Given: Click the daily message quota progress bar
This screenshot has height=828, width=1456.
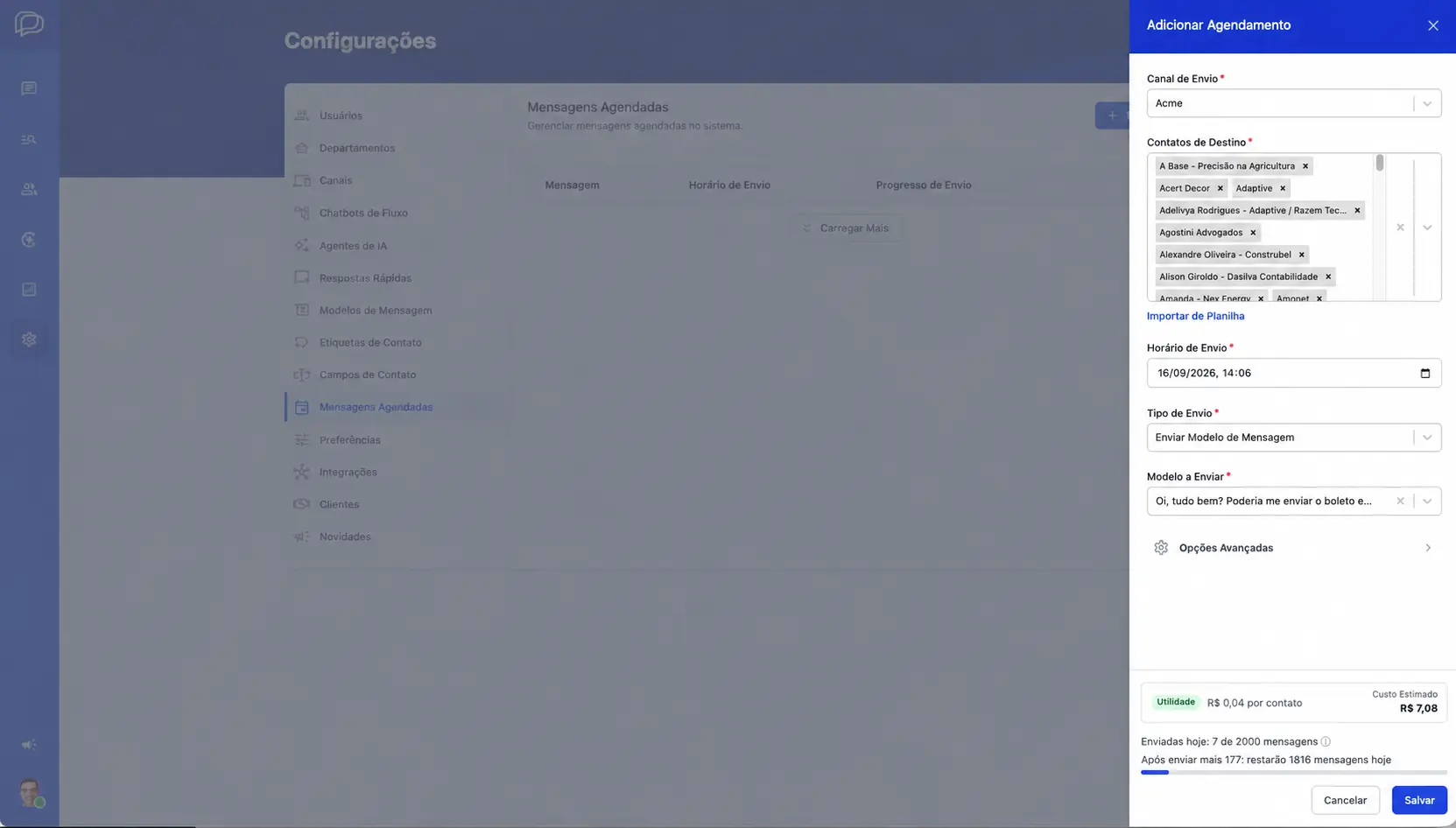Looking at the screenshot, I should coord(1293,772).
